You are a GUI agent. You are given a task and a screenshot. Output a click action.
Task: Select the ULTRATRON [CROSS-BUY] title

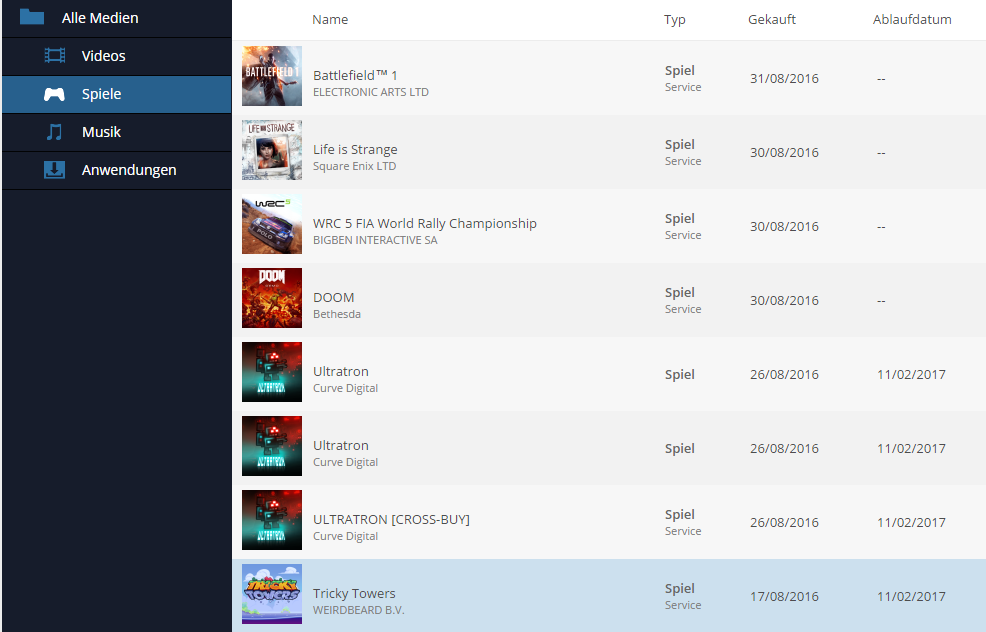(391, 519)
